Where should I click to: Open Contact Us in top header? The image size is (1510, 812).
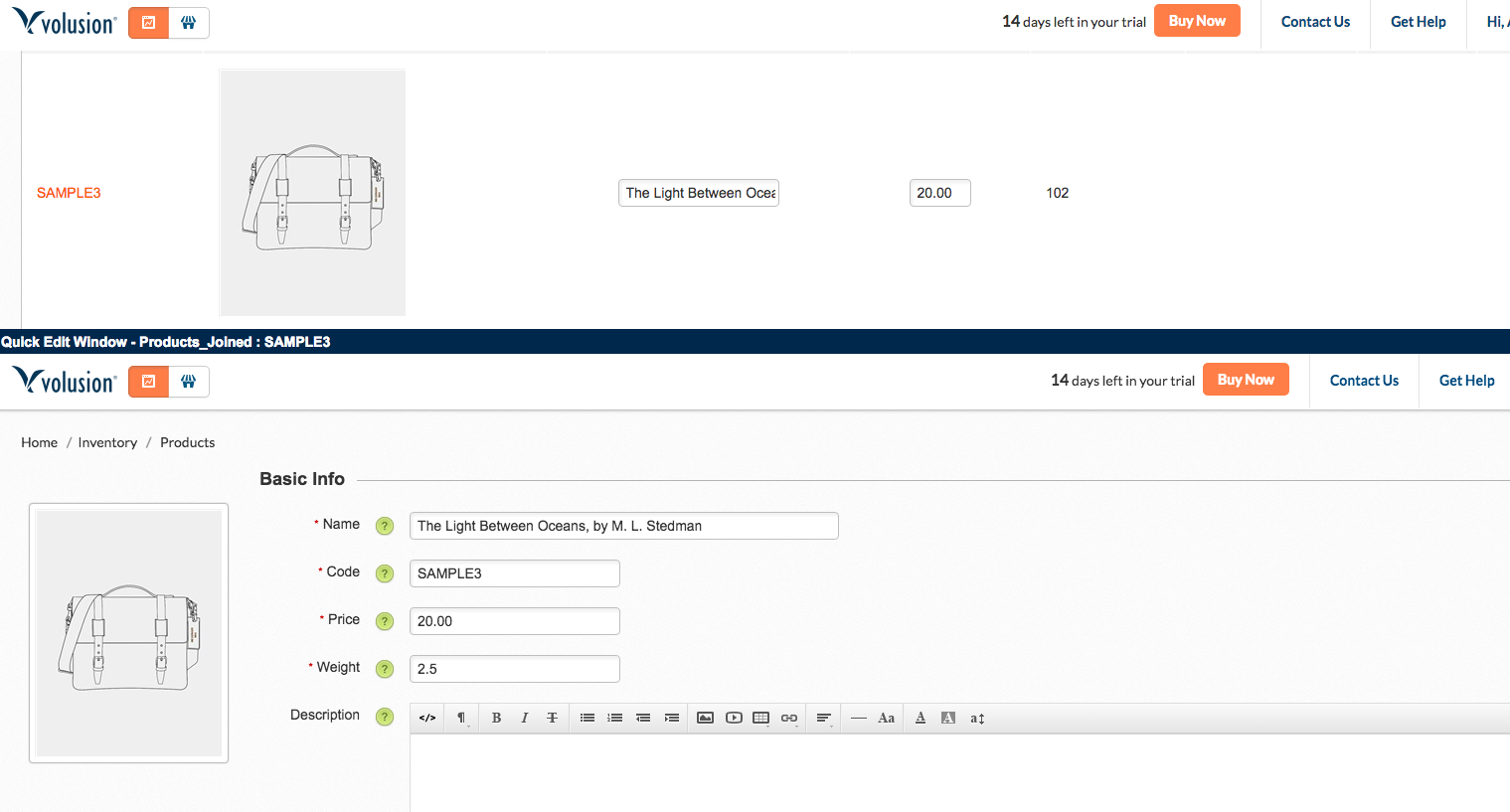click(x=1315, y=22)
